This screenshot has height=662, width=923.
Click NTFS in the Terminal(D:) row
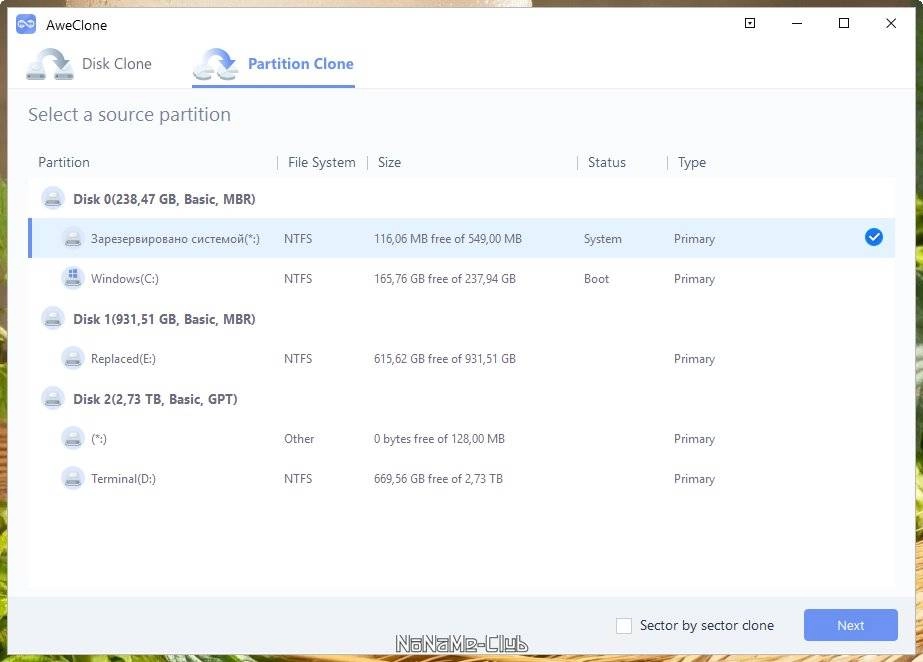tap(298, 479)
